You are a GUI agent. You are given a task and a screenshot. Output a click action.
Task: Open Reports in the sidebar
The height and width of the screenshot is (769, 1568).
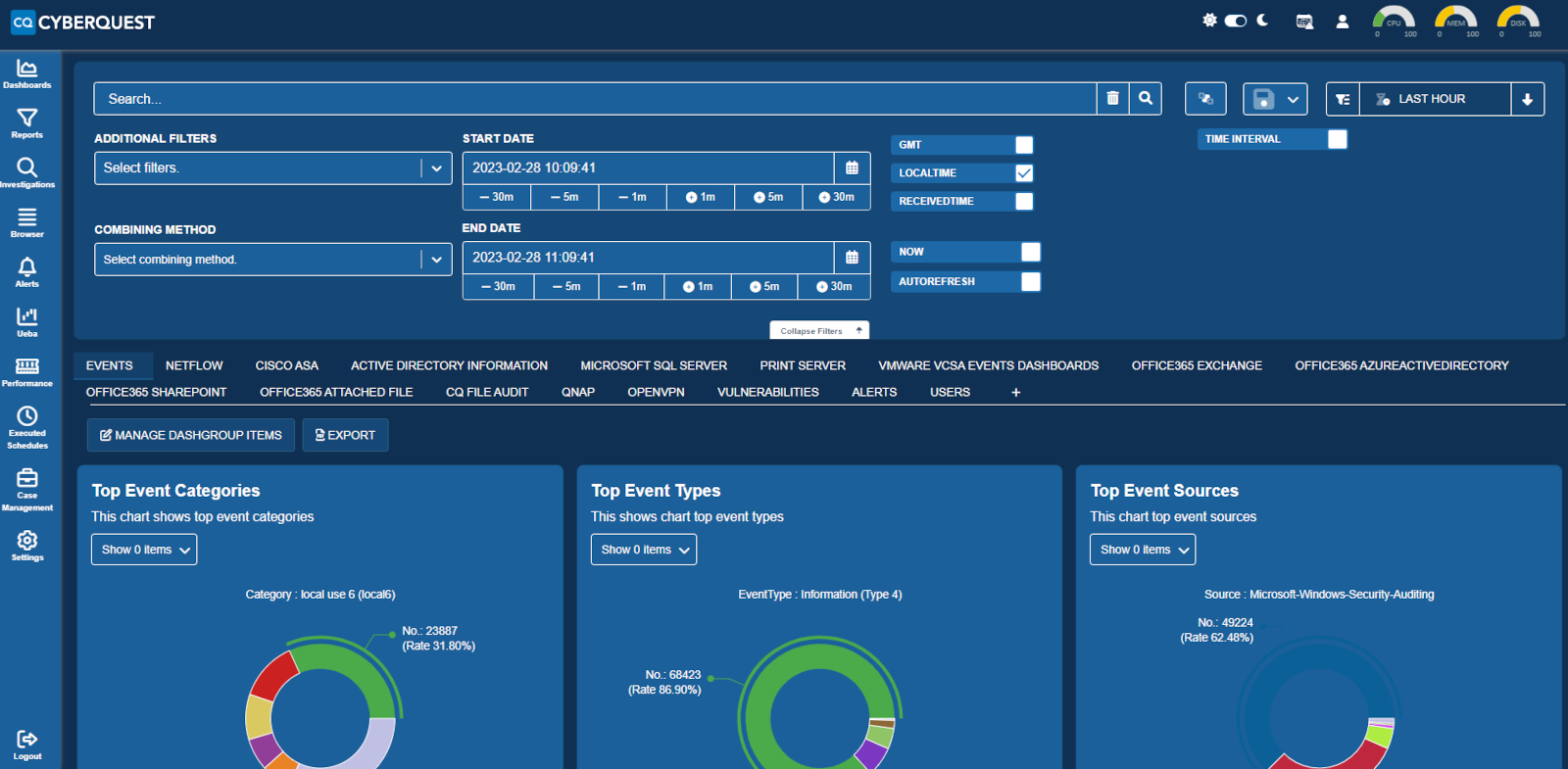point(27,123)
